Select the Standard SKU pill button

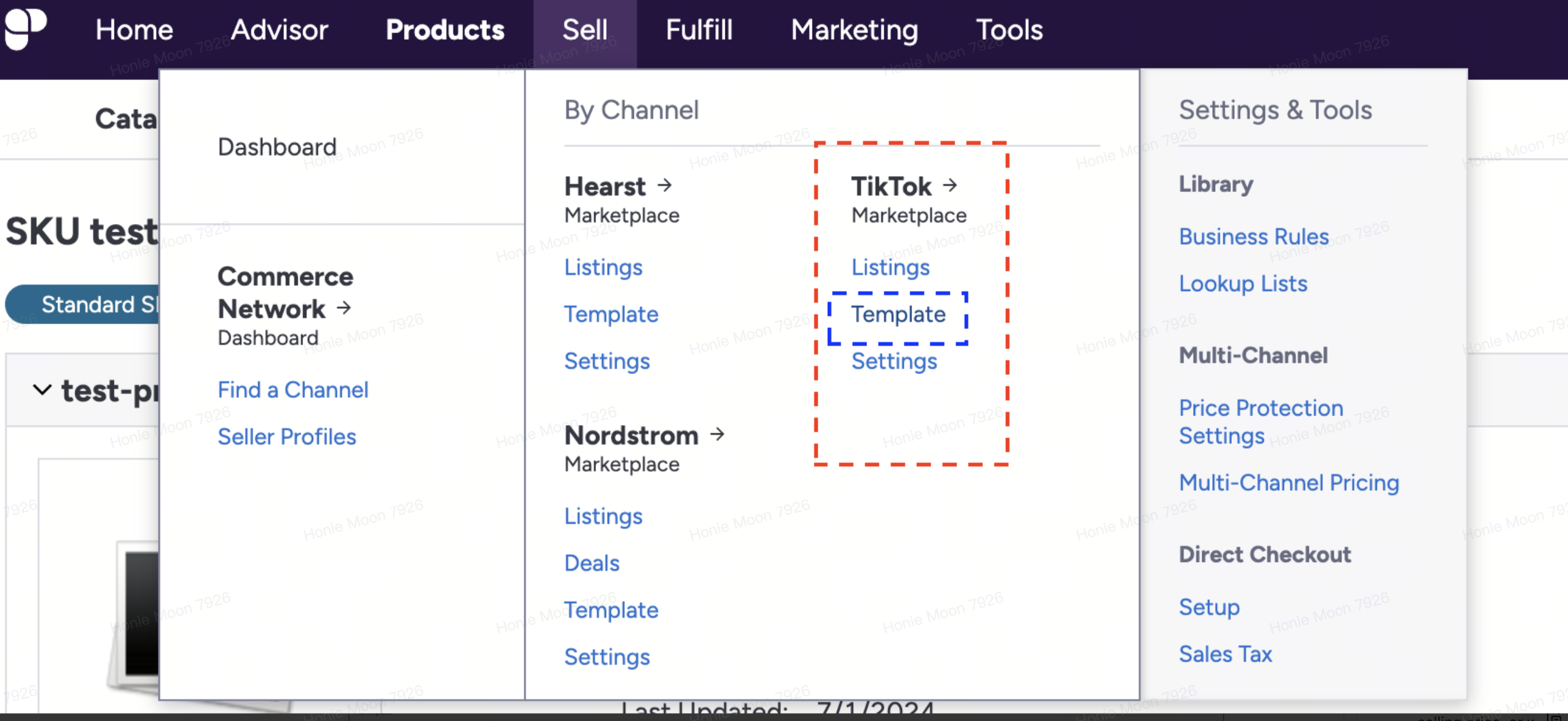tap(85, 304)
